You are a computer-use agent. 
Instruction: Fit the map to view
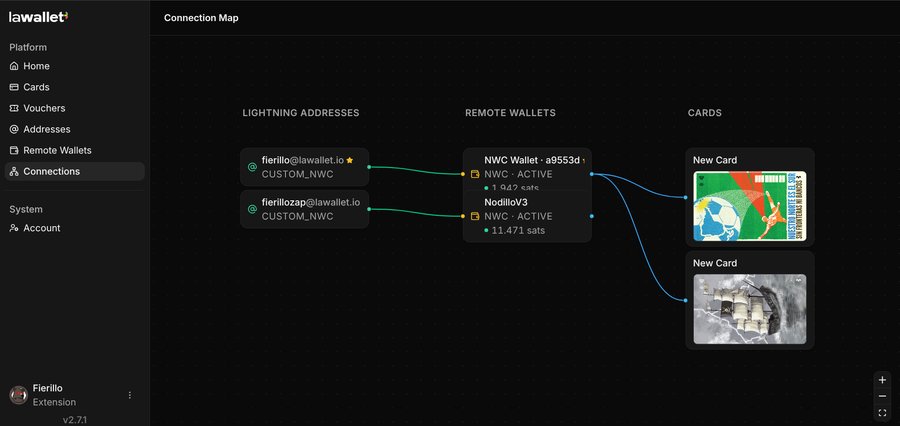tap(882, 413)
